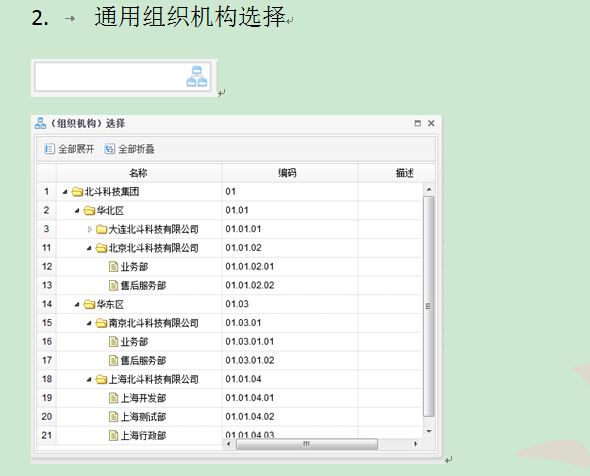The width and height of the screenshot is (590, 476).
Task: Click the horizontal scrollbar left arrow
Action: (x=229, y=444)
